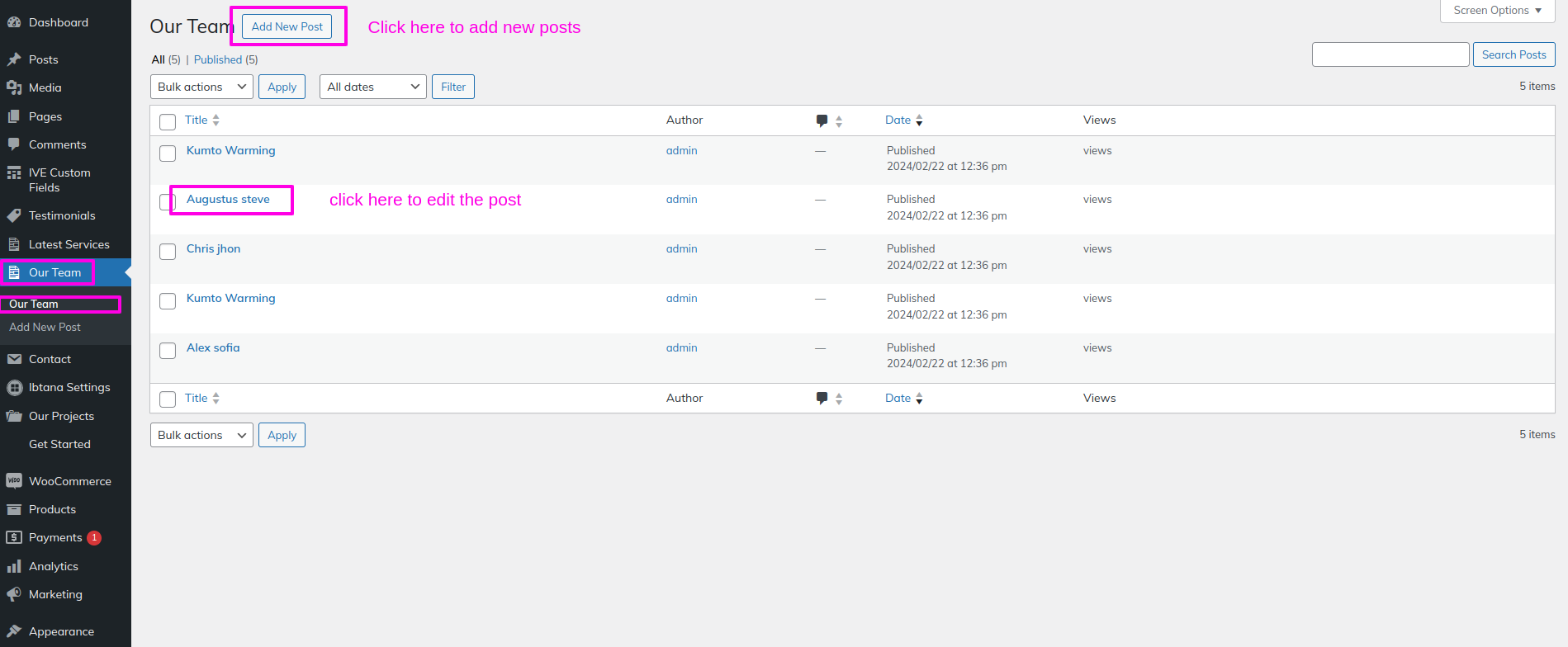Click the Dashboard gauge icon in sidebar
Image resolution: width=1568 pixels, height=647 pixels.
[x=14, y=22]
